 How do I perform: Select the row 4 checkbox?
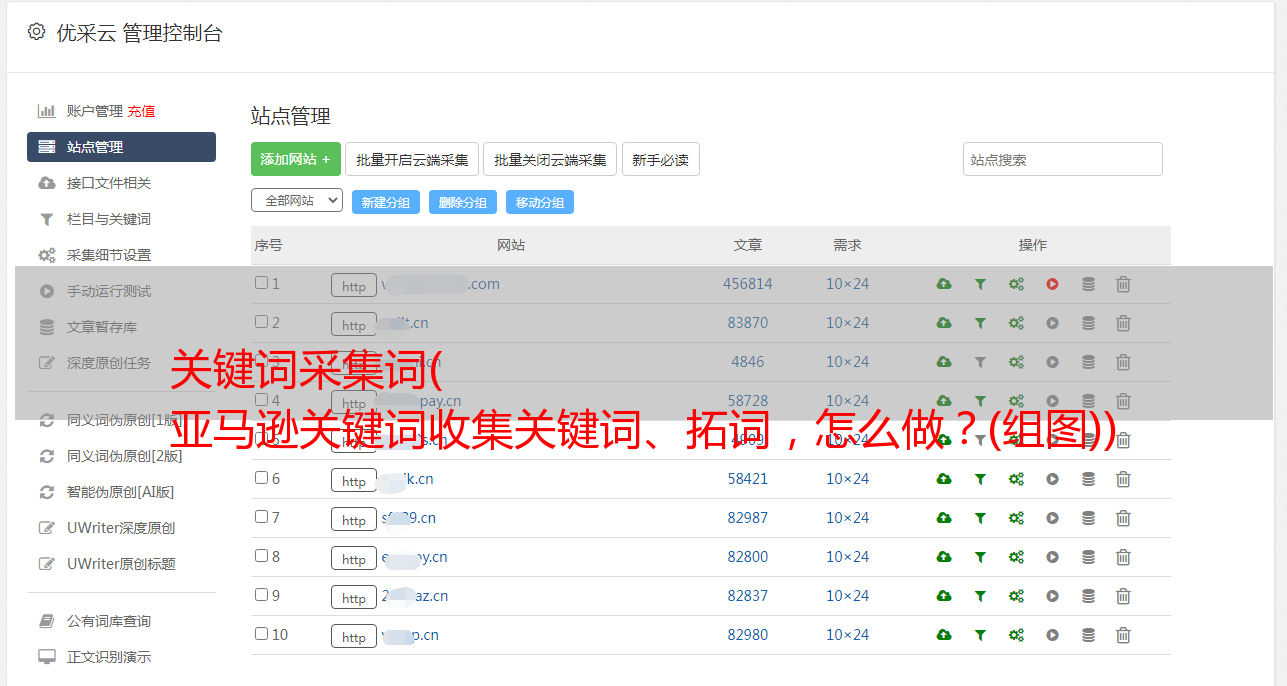point(261,400)
